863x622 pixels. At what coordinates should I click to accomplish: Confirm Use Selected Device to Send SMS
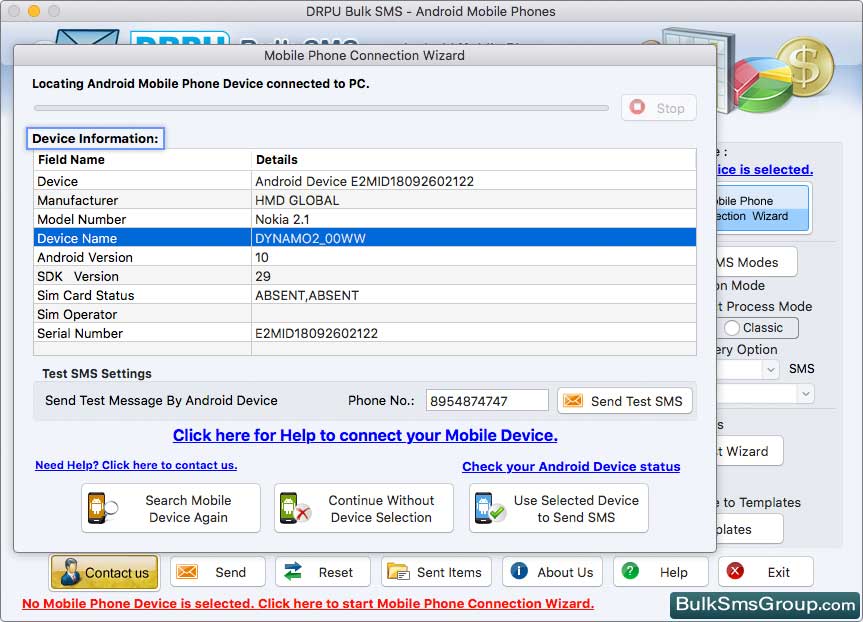(x=559, y=508)
